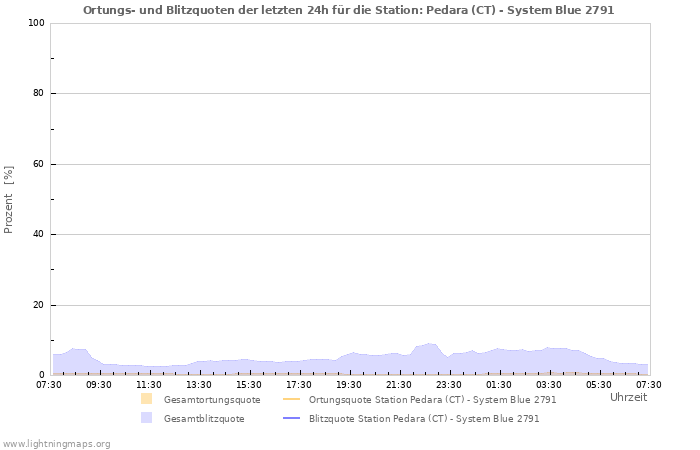Click the Gesamtblitzquote legend label
The height and width of the screenshot is (450, 700).
(x=204, y=419)
